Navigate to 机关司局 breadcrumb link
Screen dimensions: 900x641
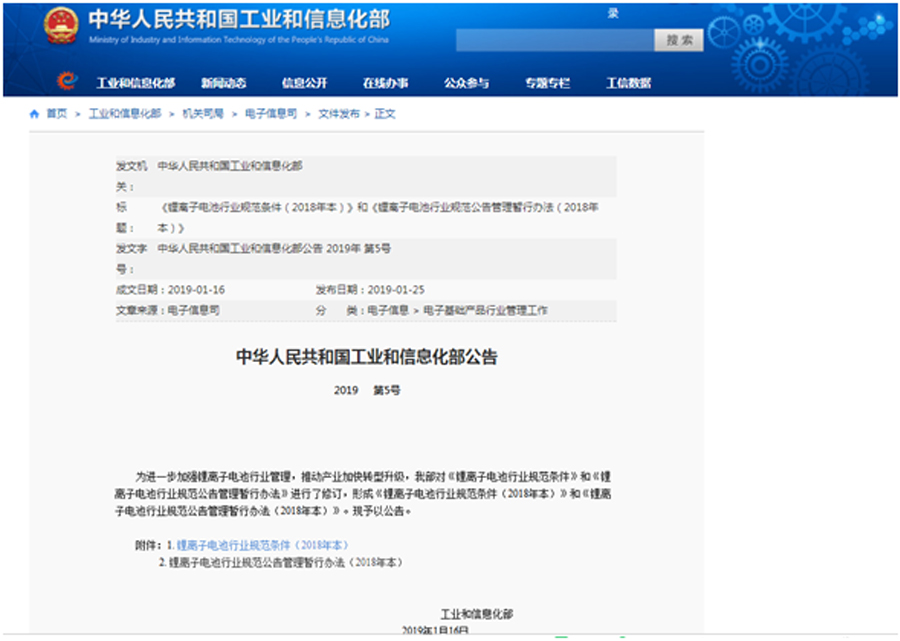point(203,114)
